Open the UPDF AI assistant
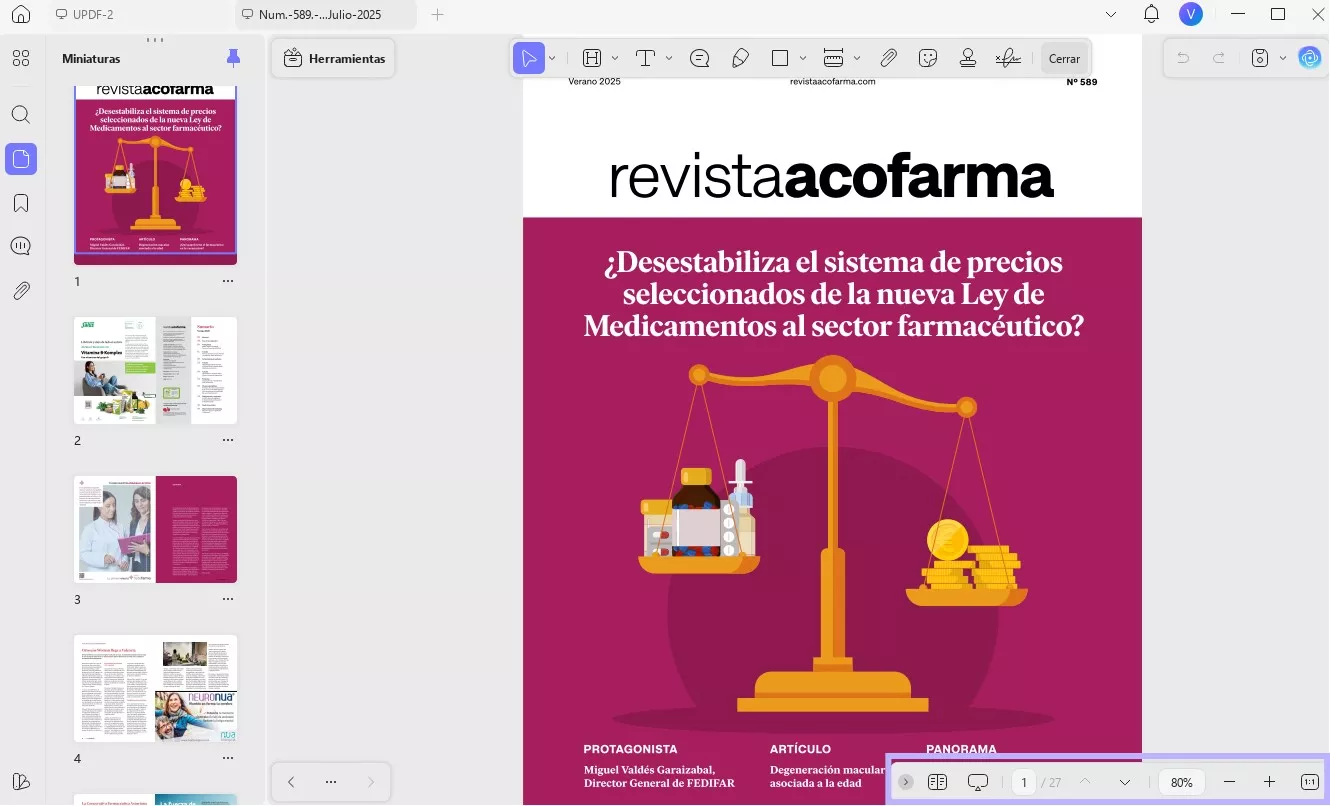Viewport: 1330px width, 806px height. coord(1309,58)
